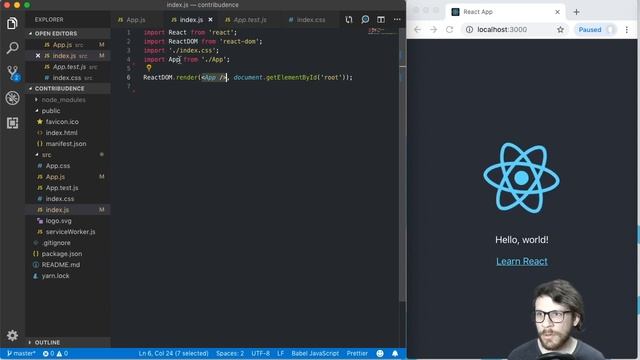The width and height of the screenshot is (640, 360).
Task: Switch to the App.js editor tab
Action: pyautogui.click(x=136, y=20)
